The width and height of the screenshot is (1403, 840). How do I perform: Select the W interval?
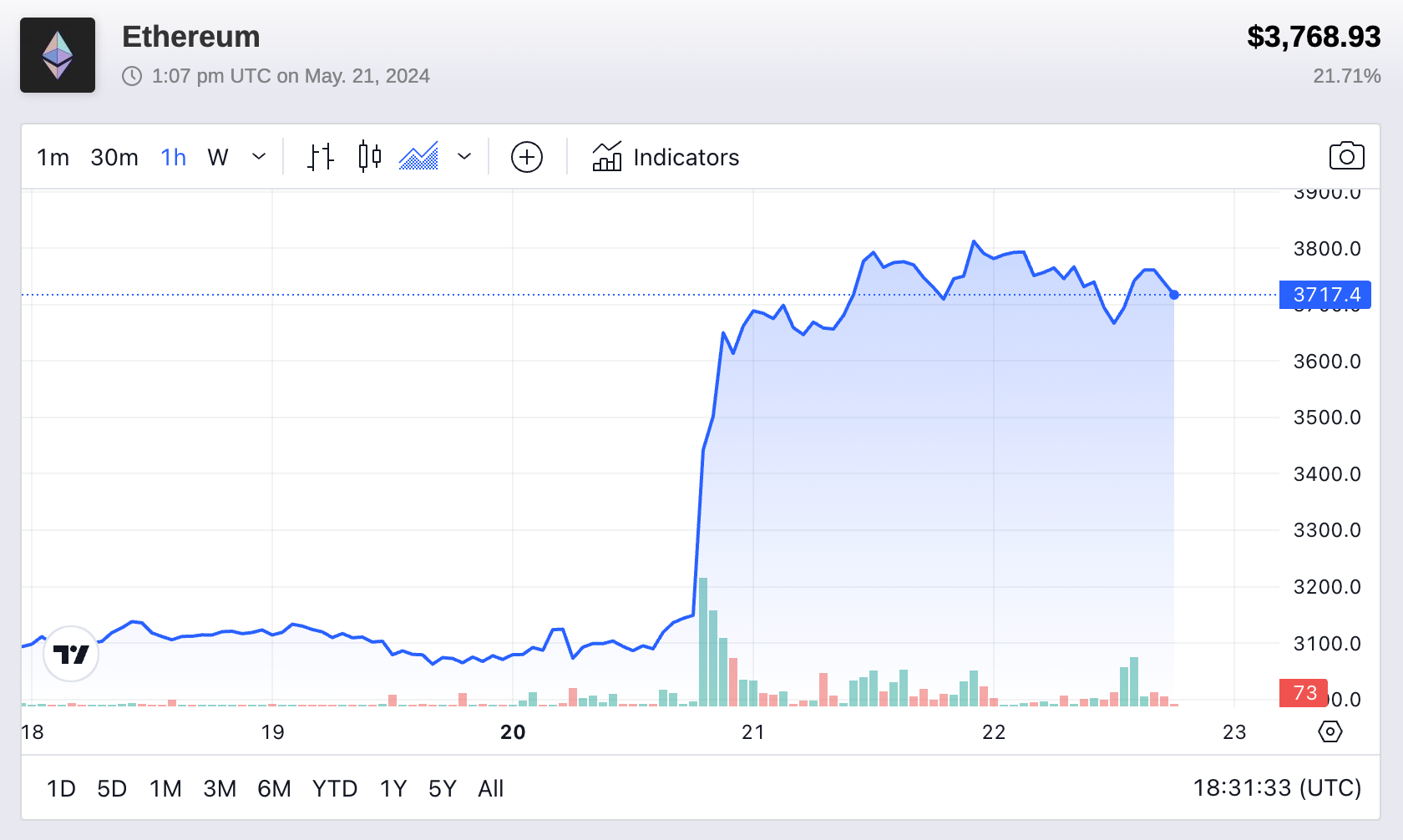point(218,157)
